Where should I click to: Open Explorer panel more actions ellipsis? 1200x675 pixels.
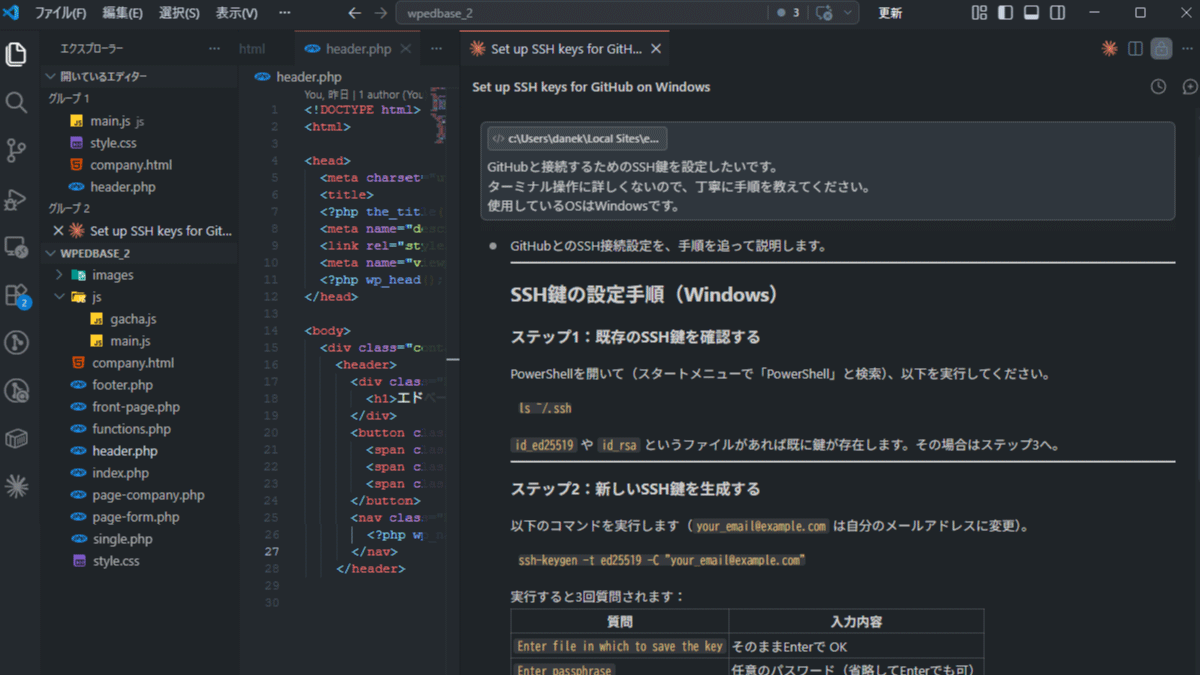[214, 48]
